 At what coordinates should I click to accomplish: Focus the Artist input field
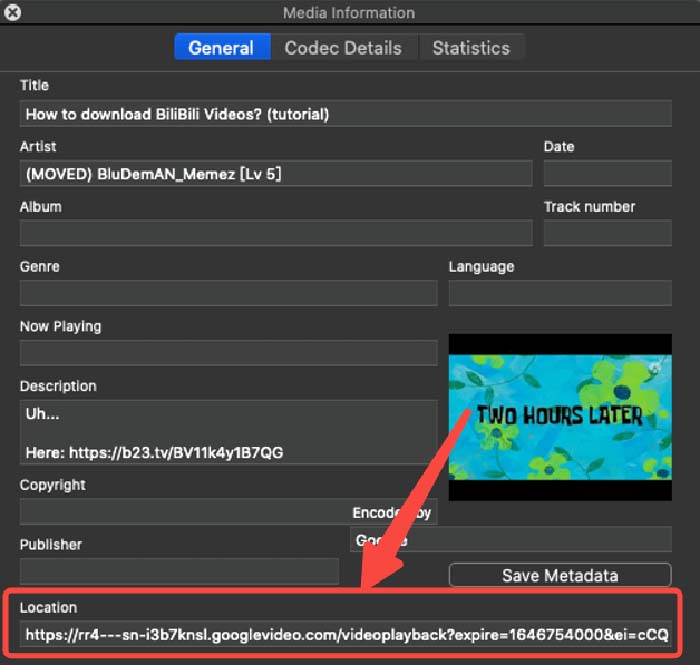click(275, 174)
